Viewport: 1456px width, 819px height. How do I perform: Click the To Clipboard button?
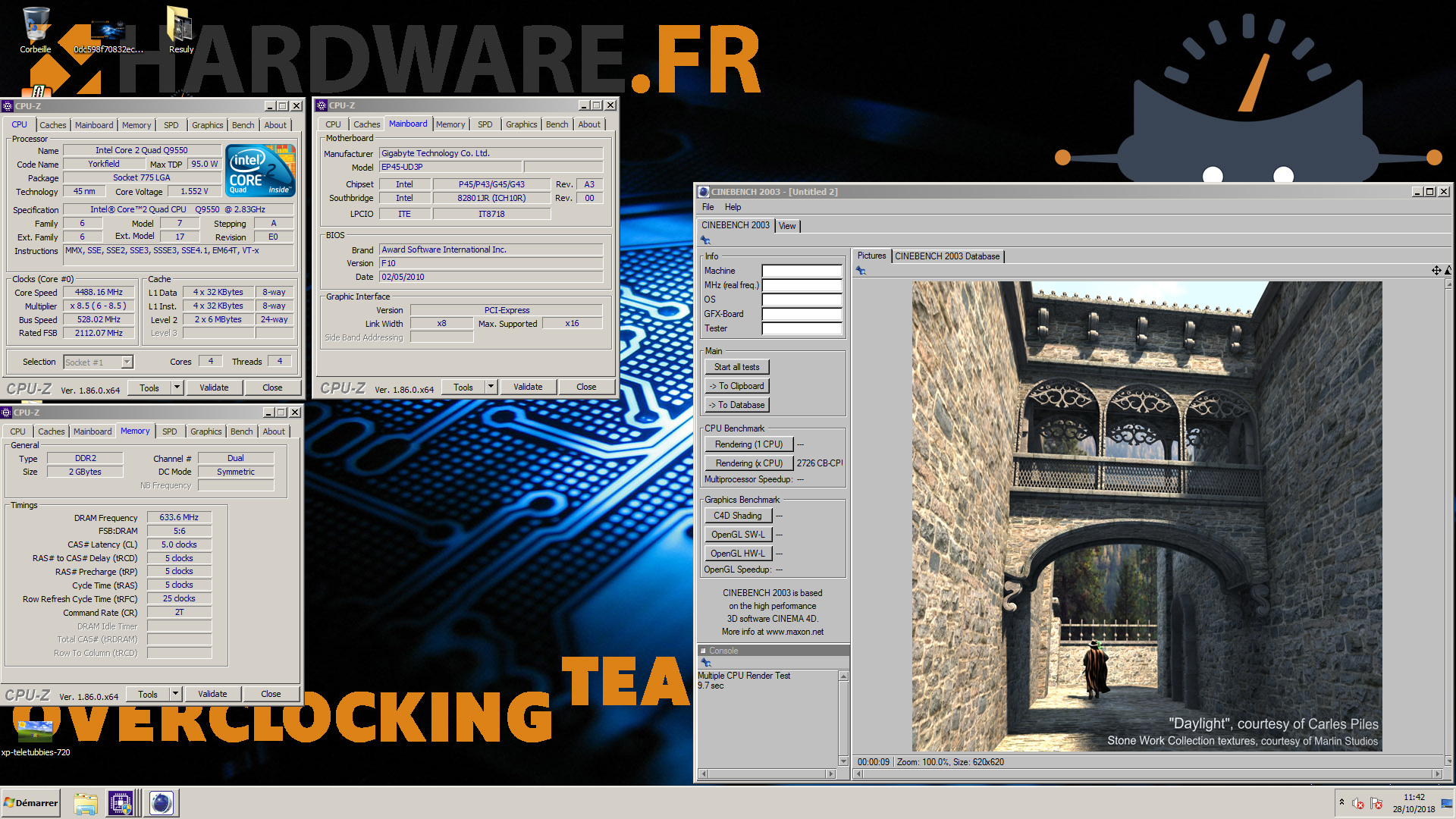(736, 386)
